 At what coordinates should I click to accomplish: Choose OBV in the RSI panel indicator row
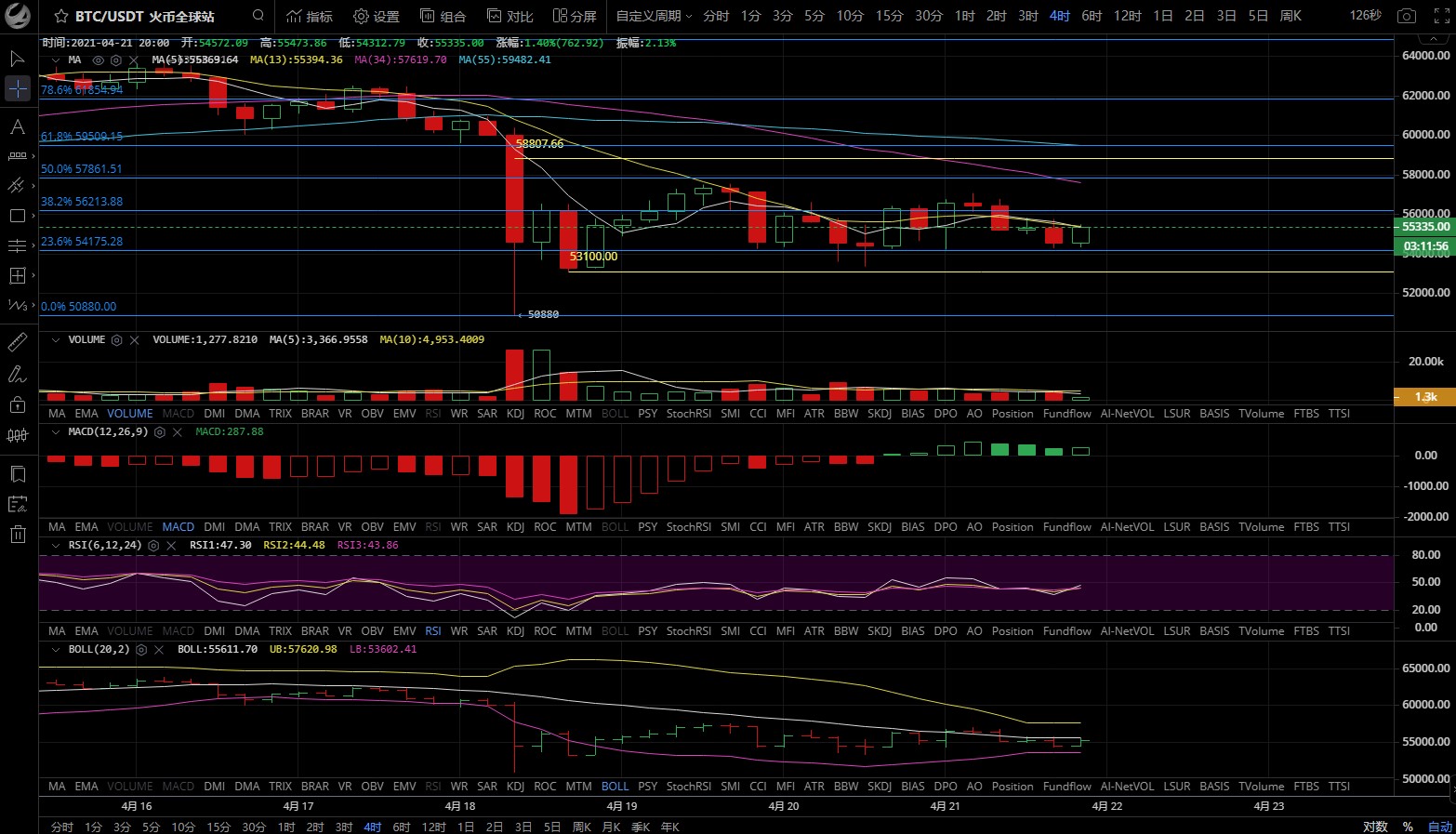point(372,631)
